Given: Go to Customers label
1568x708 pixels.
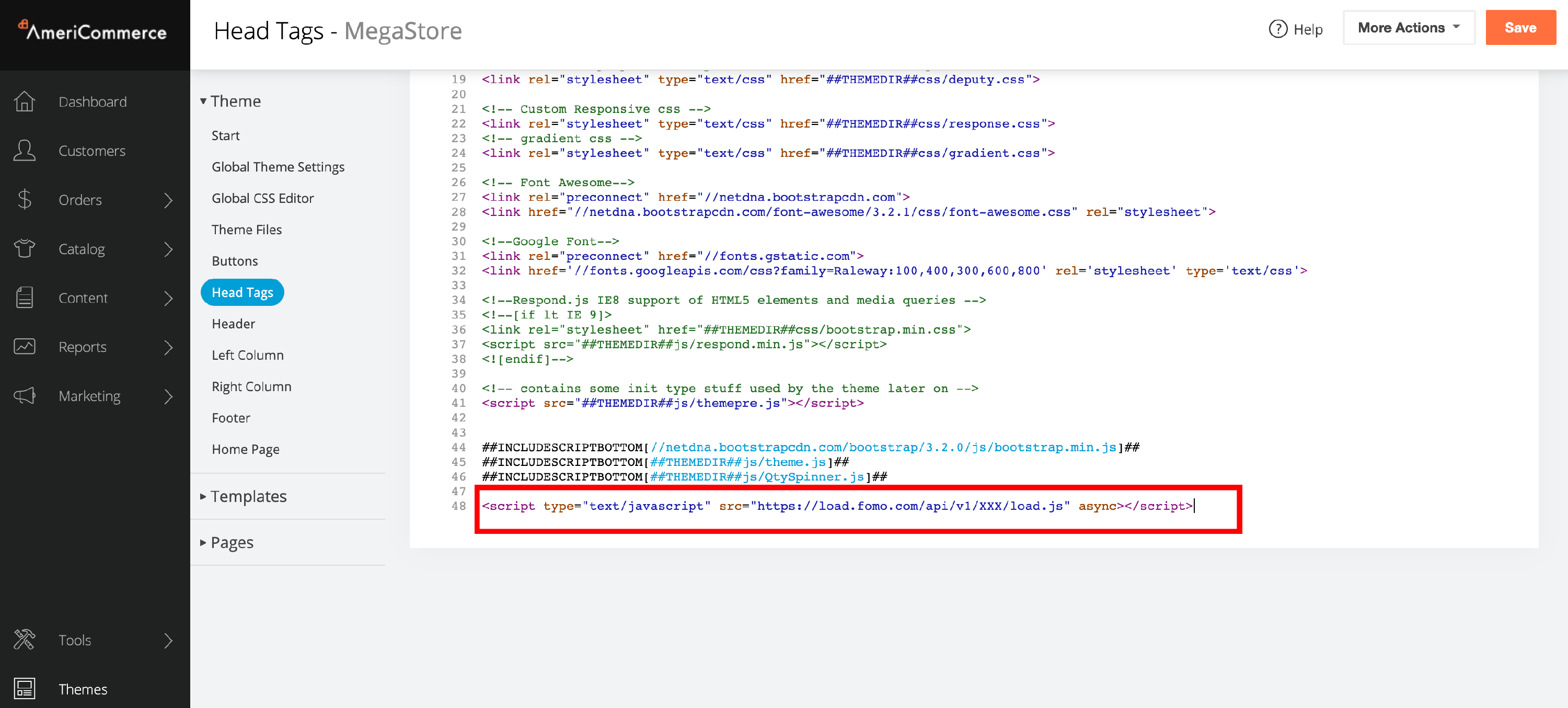Looking at the screenshot, I should pyautogui.click(x=92, y=151).
